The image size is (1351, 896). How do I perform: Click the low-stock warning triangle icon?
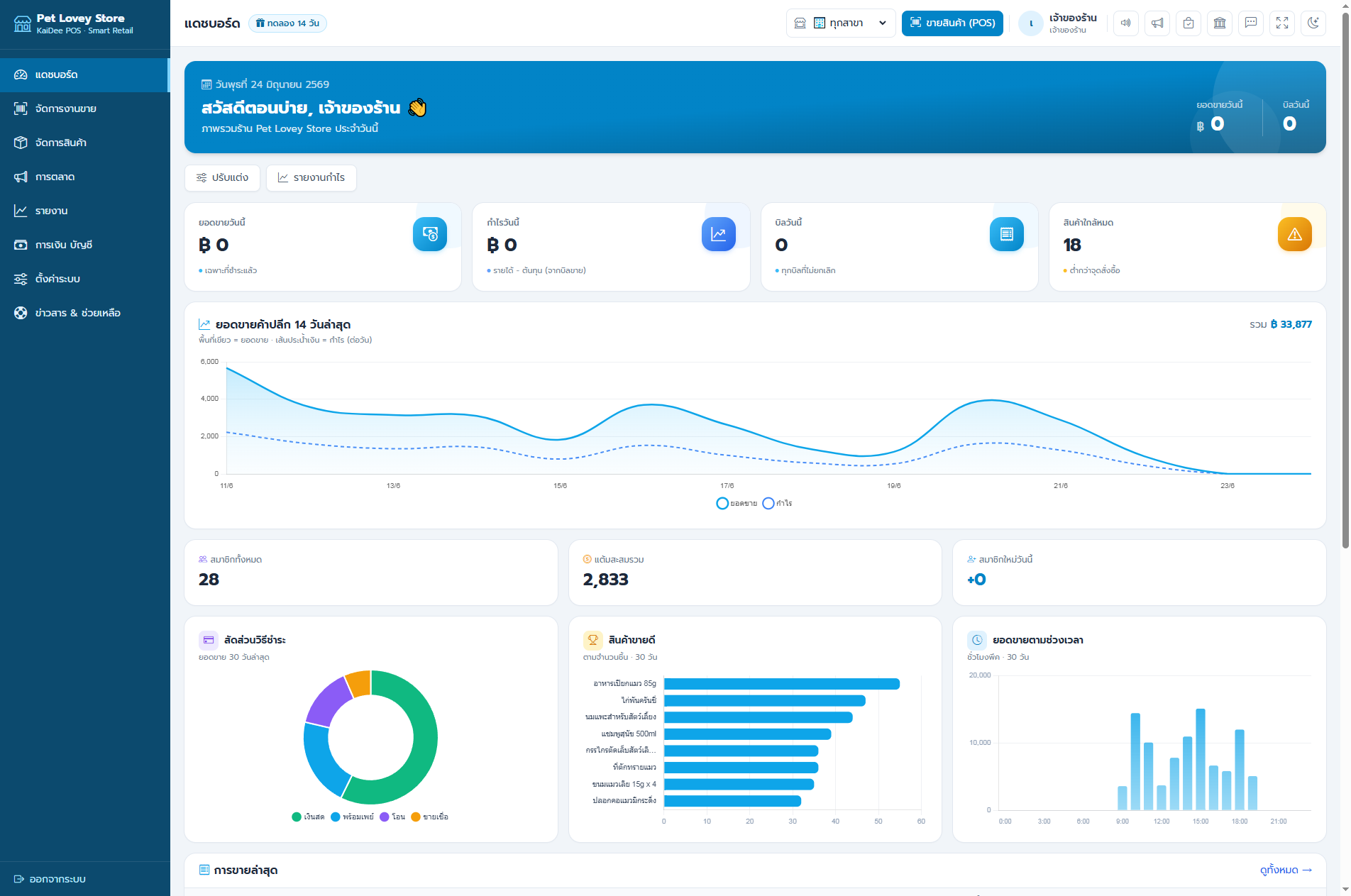coord(1294,234)
